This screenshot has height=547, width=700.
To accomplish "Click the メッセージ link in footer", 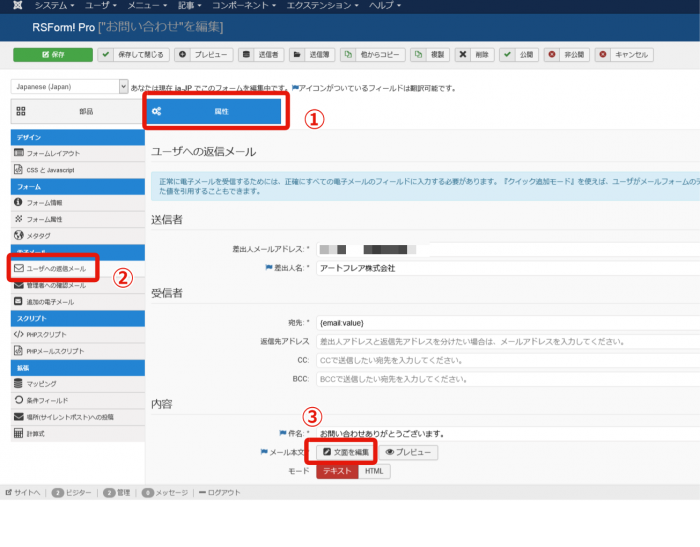I will tap(165, 493).
